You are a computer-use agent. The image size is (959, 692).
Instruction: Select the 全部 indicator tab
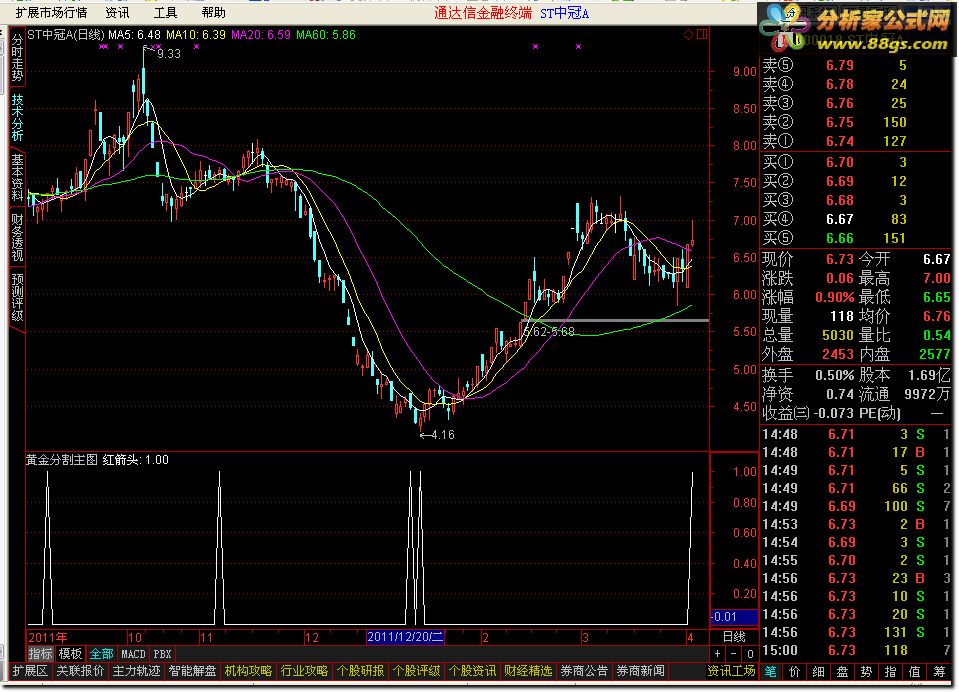pos(101,654)
